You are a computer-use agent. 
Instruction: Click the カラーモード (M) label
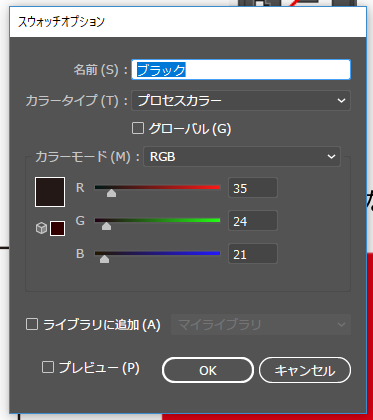tap(87, 156)
